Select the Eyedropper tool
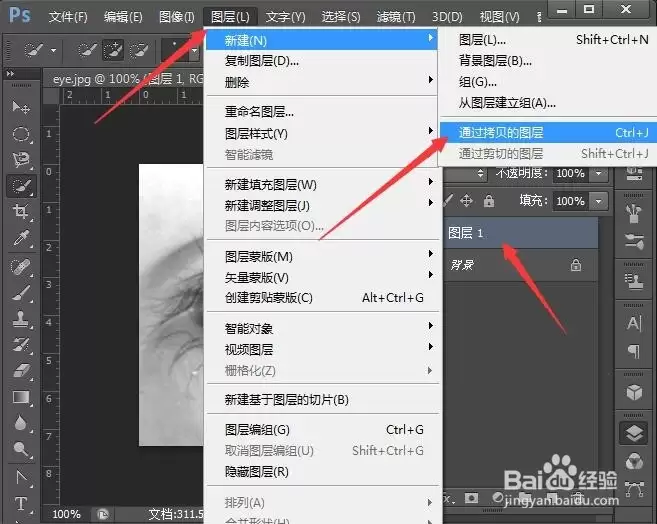This screenshot has width=657, height=524. point(21,238)
